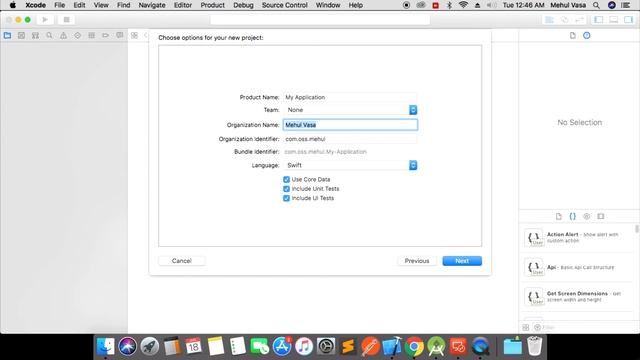The image size is (640, 360).
Task: Open the Team dropdown
Action: 350,110
